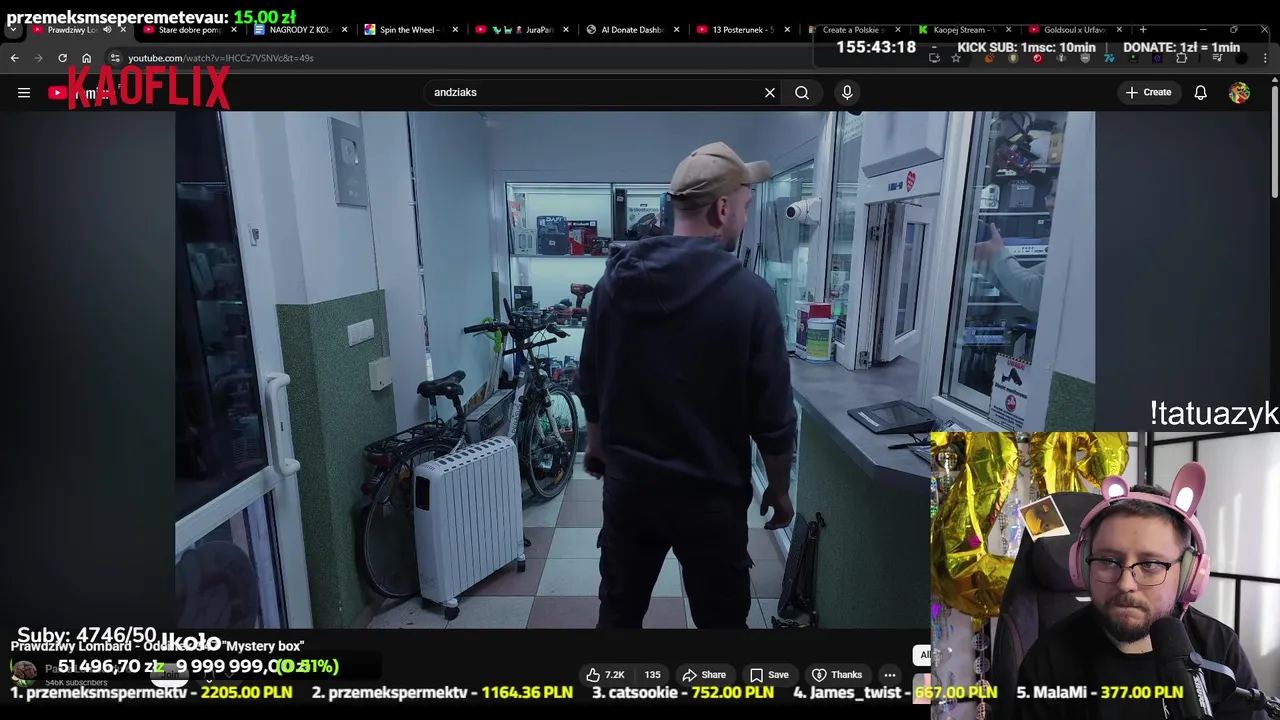Open more actions ellipsis under video
1280x720 pixels.
pyautogui.click(x=889, y=675)
